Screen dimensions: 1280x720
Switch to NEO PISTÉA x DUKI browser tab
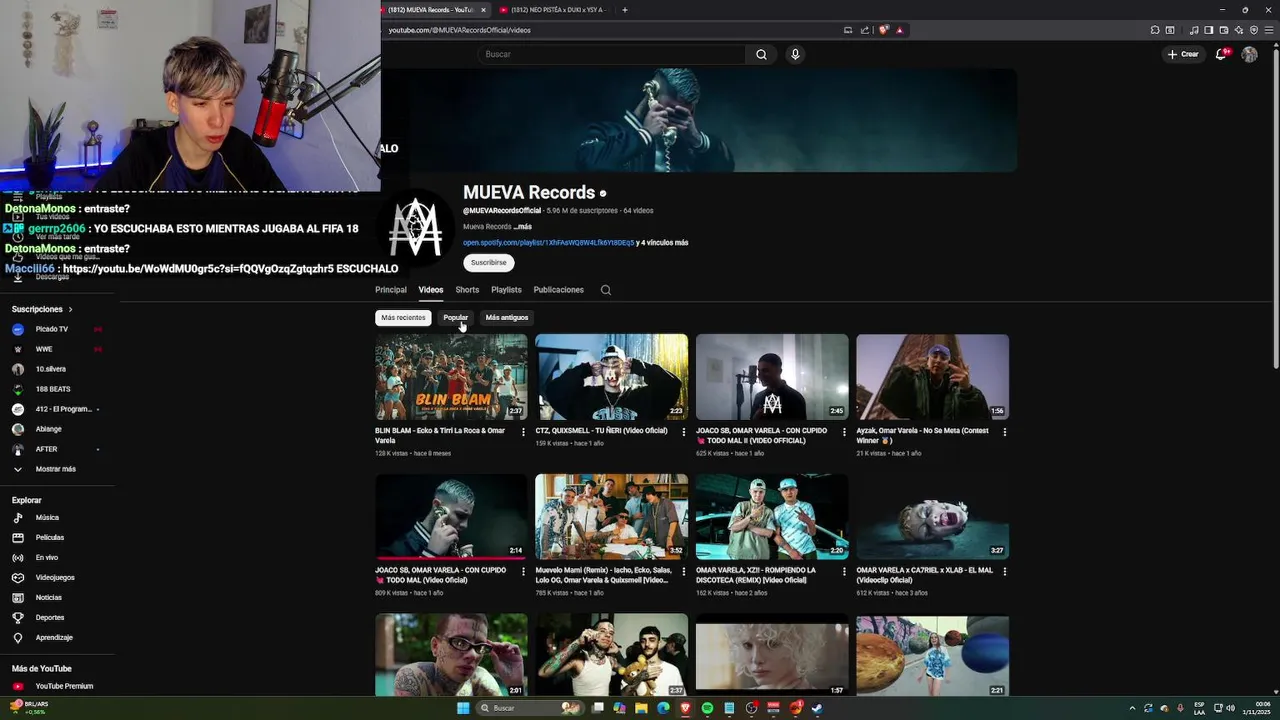coord(553,10)
